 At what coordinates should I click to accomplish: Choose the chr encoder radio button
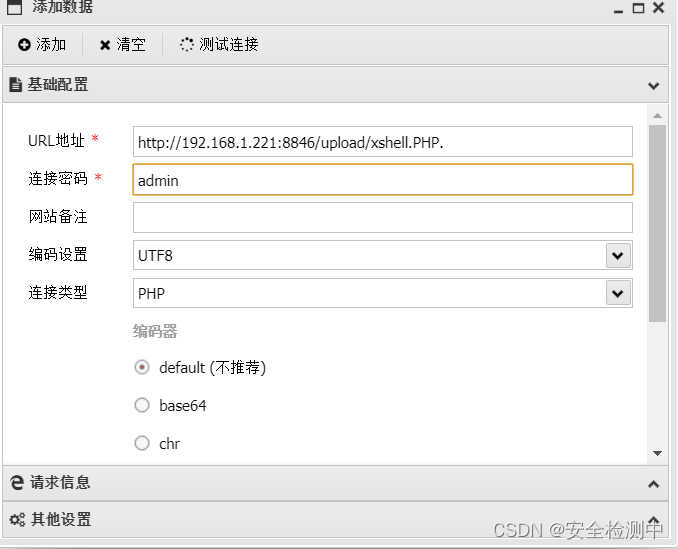point(141,443)
